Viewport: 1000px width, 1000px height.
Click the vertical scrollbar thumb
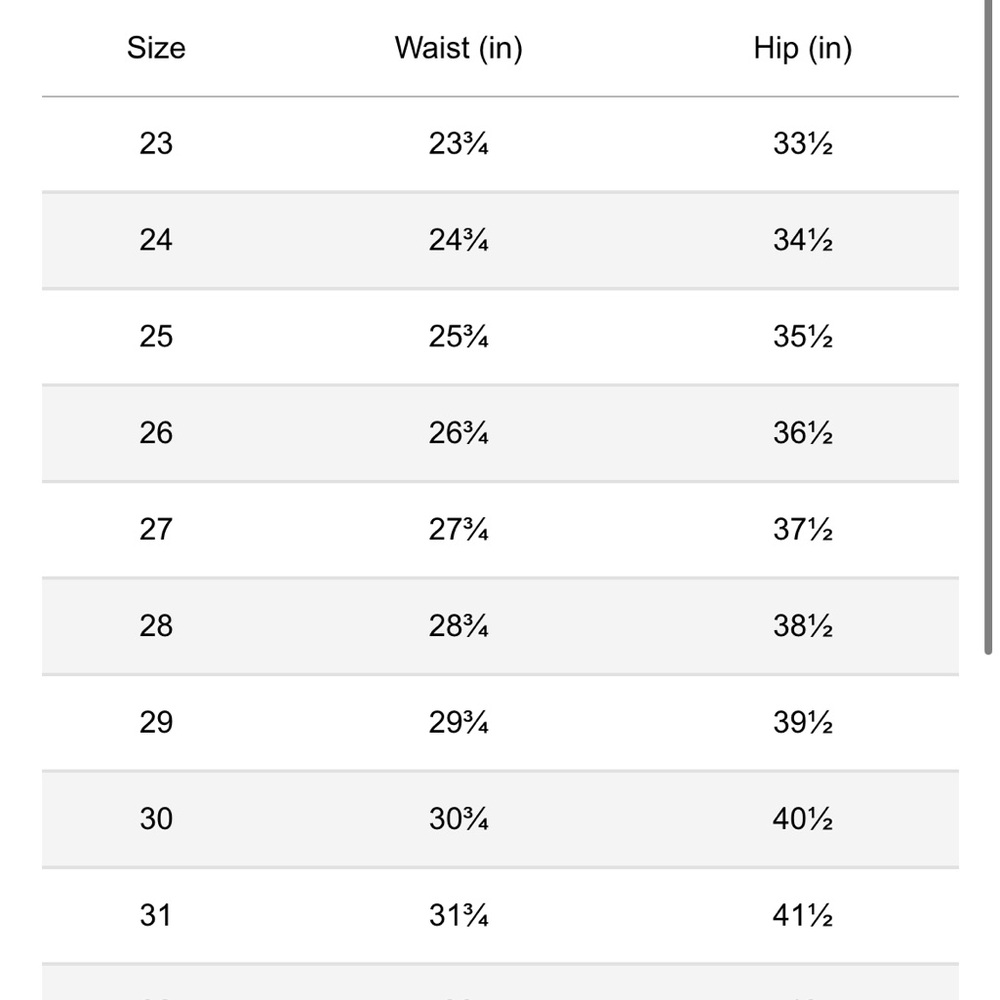pyautogui.click(x=988, y=327)
